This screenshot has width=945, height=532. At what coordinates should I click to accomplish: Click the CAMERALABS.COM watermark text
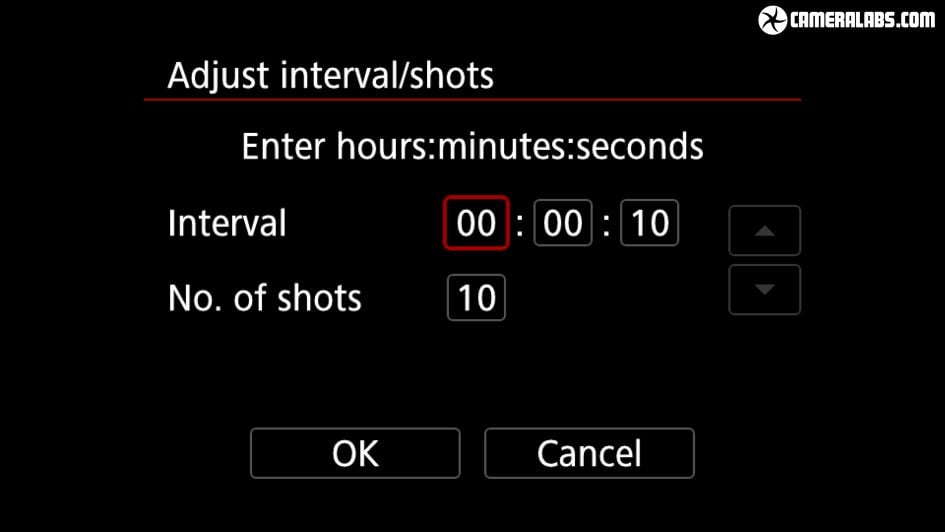click(863, 20)
